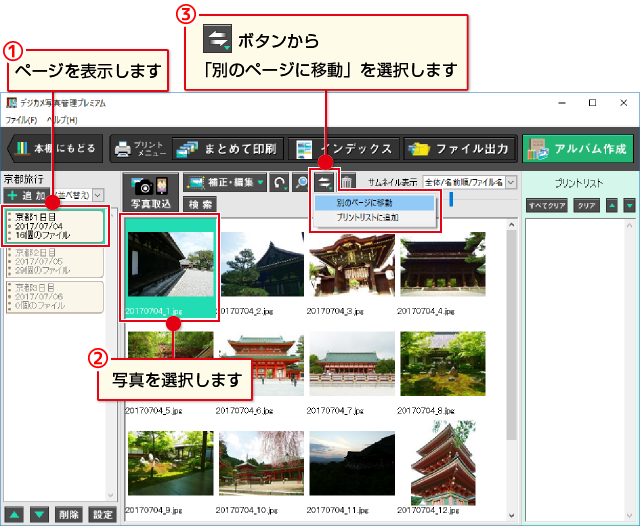Select page 京都1日目
Viewport: 640px width, 528px height.
55,226
